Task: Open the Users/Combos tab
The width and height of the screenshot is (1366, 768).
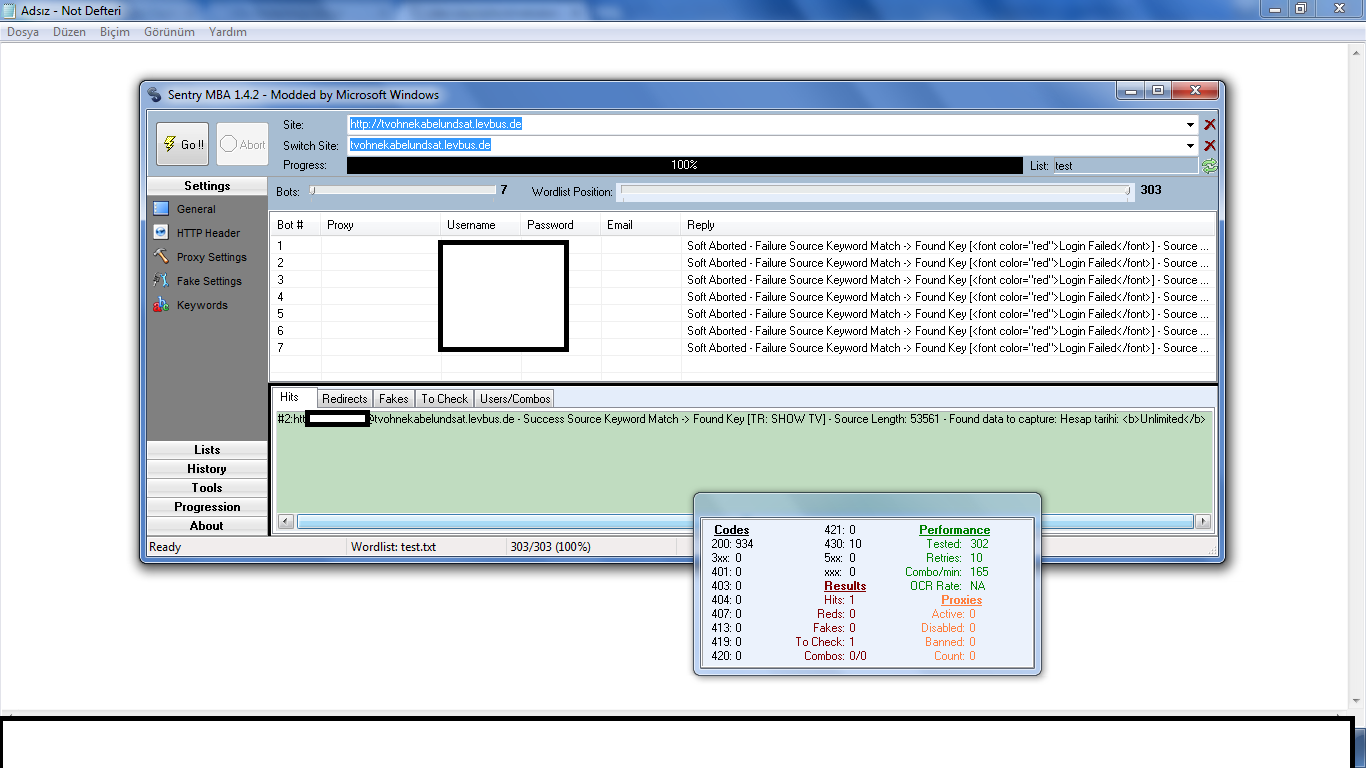Action: click(x=515, y=399)
